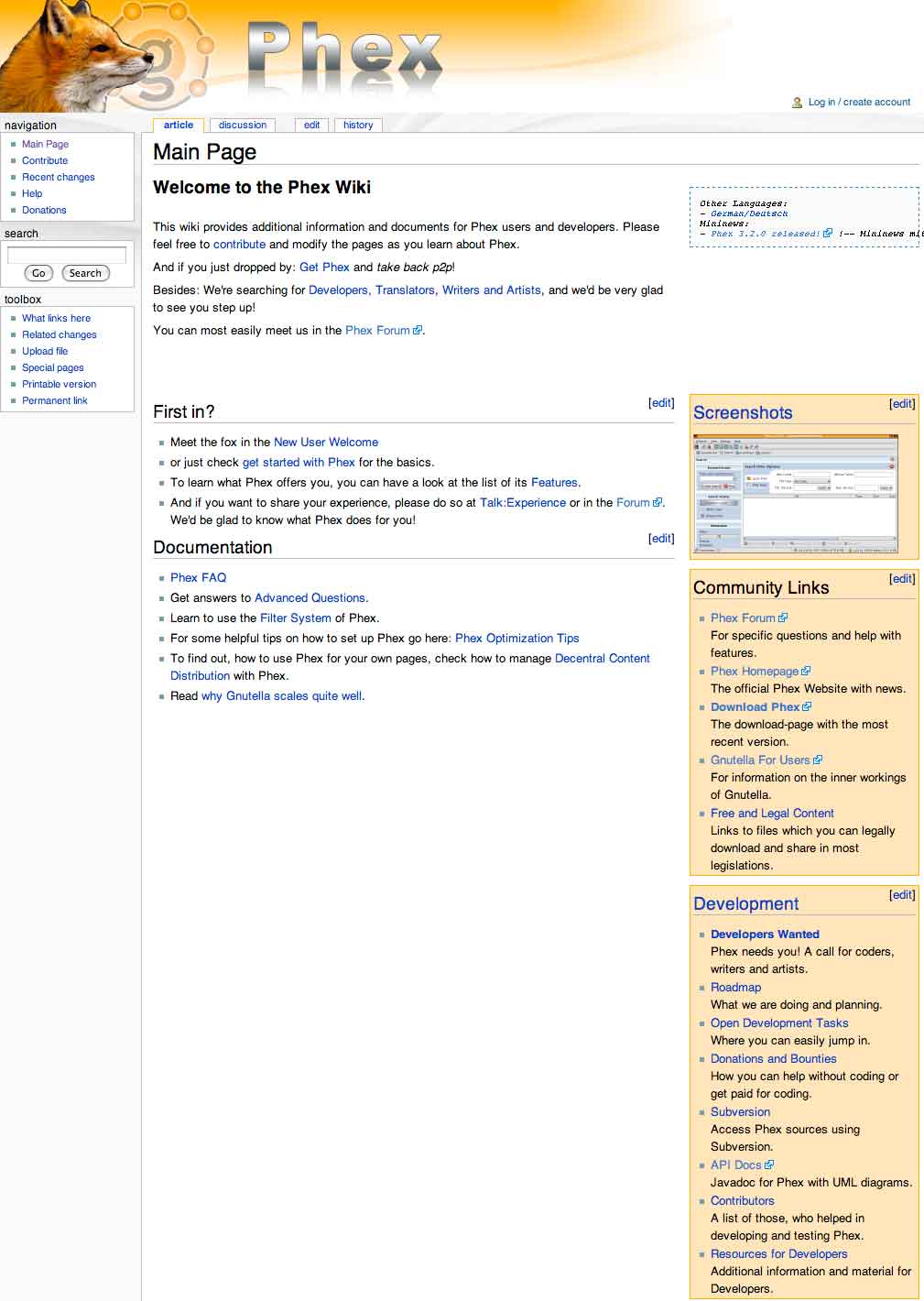
Task: Open the Screenshots heading link
Action: (x=743, y=413)
